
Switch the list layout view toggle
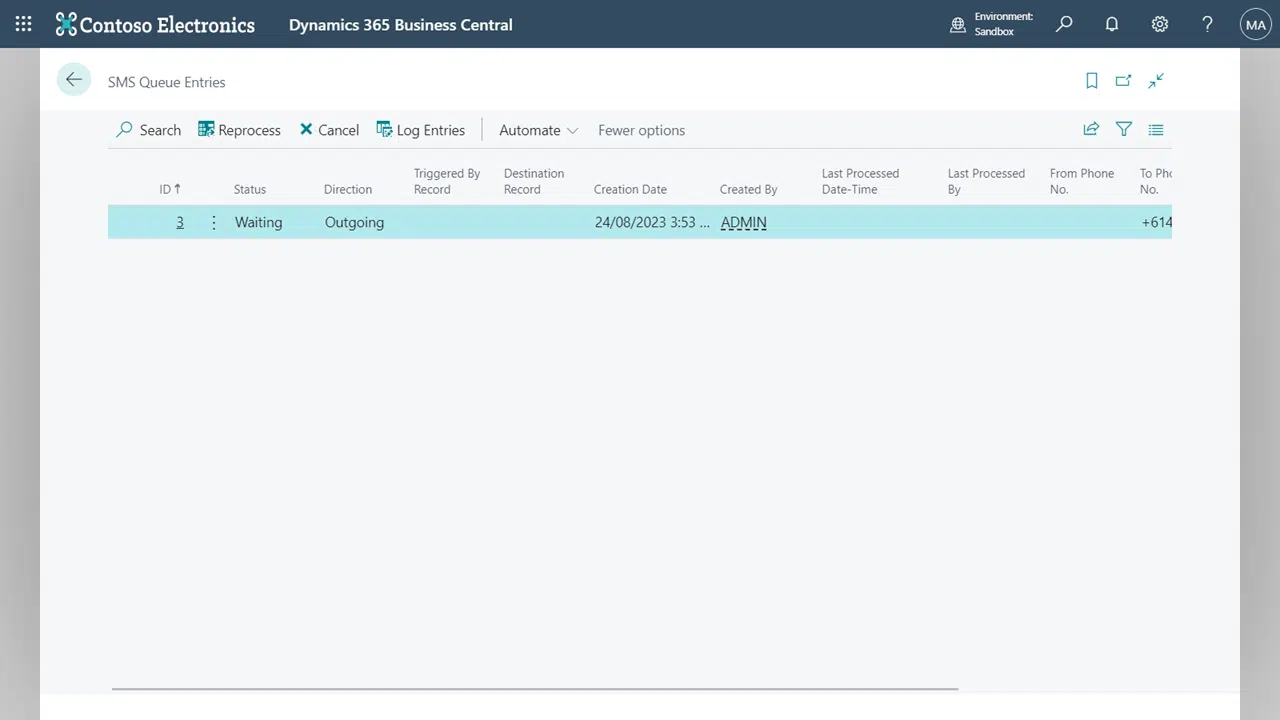1156,129
